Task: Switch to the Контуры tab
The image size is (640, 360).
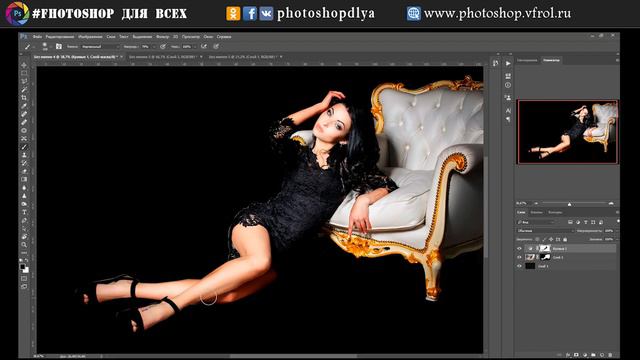Action: [x=555, y=213]
